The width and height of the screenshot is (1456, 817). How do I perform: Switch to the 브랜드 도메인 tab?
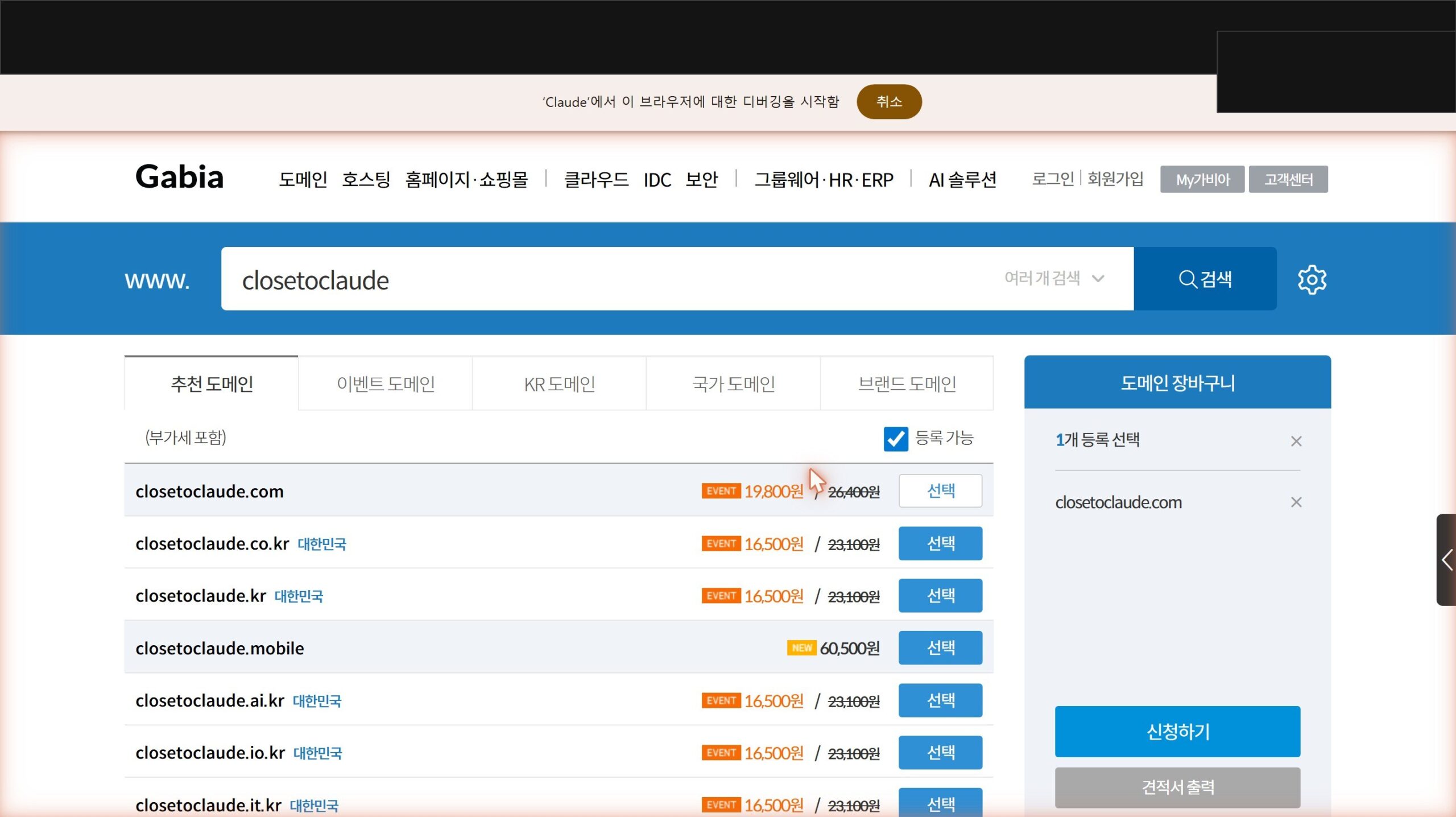[x=907, y=383]
